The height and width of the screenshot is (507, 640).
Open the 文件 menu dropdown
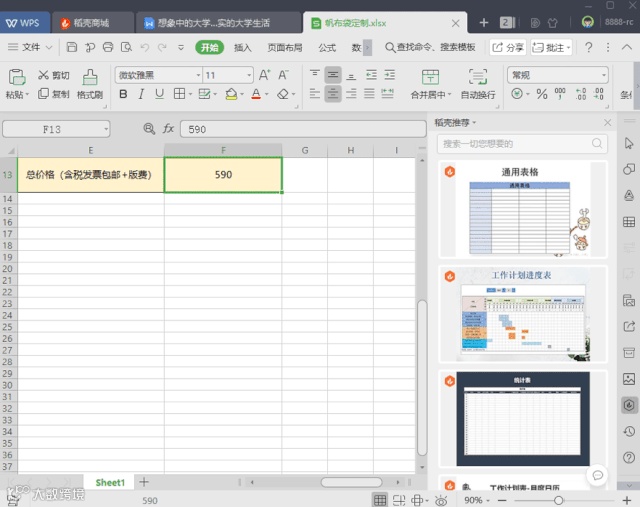point(31,47)
